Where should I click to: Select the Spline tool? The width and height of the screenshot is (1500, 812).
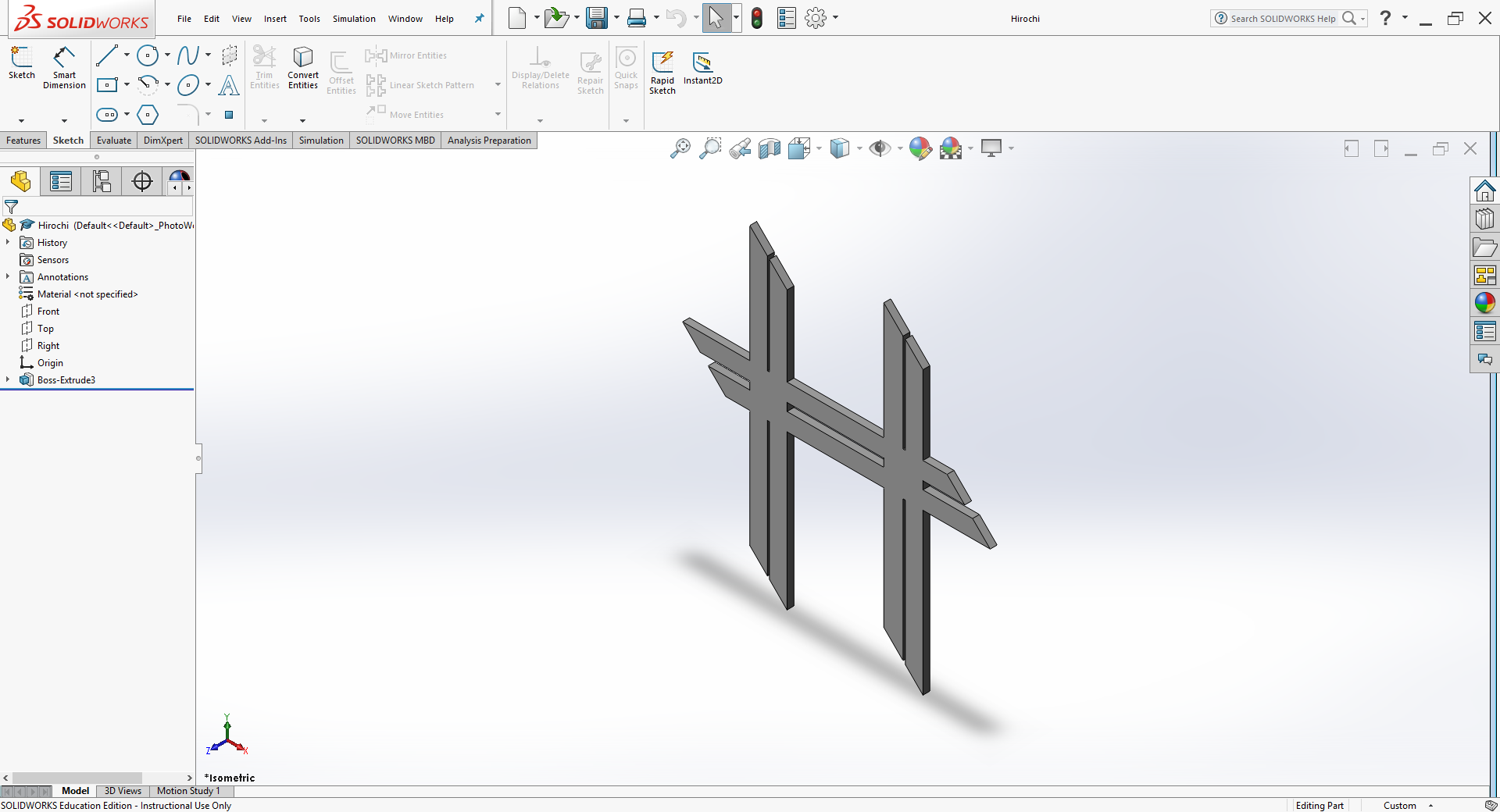click(x=188, y=55)
